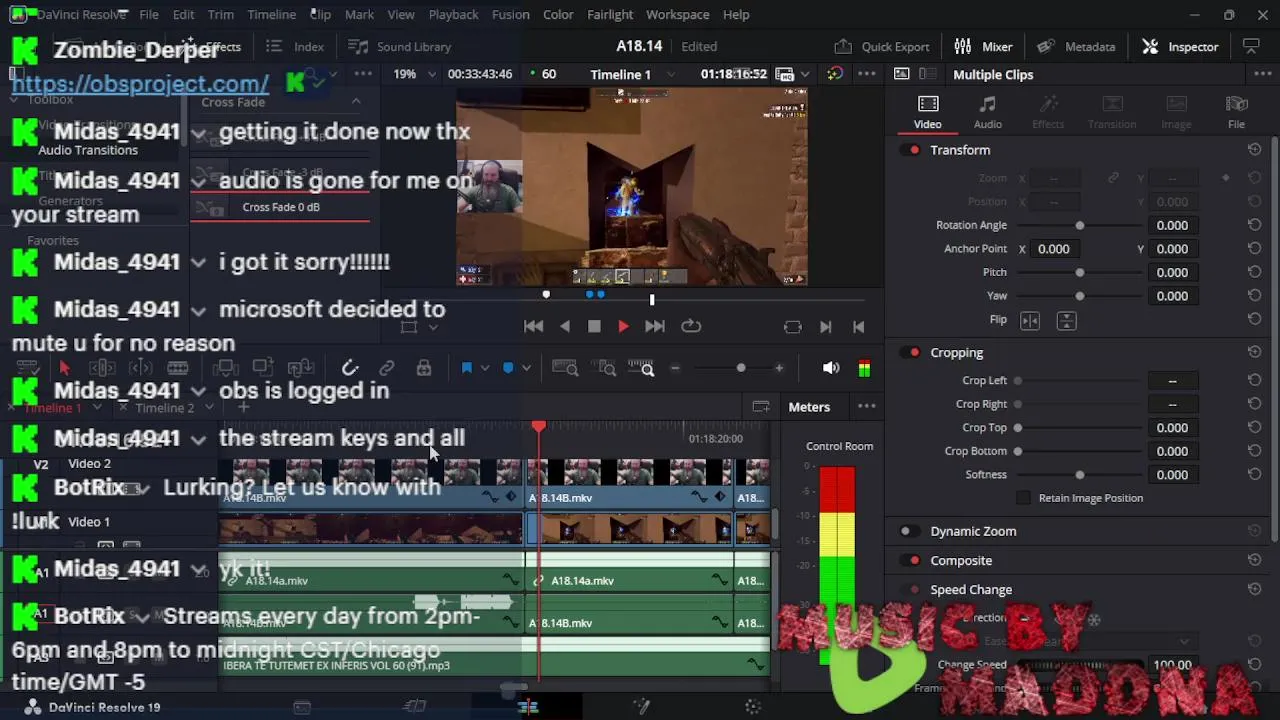
Task: Click Quick Export button
Action: pos(882,47)
